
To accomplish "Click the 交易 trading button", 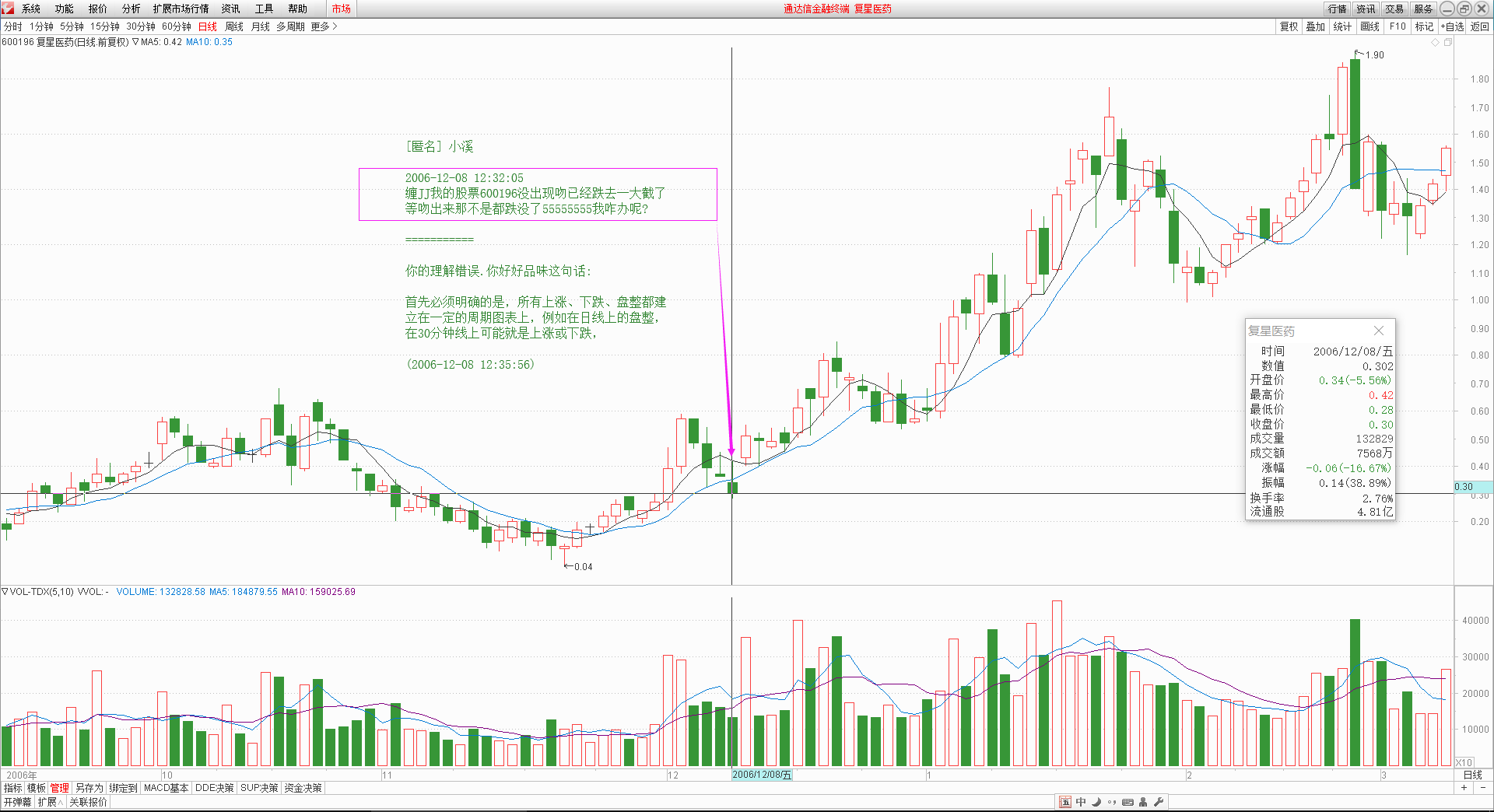I will (x=1395, y=9).
